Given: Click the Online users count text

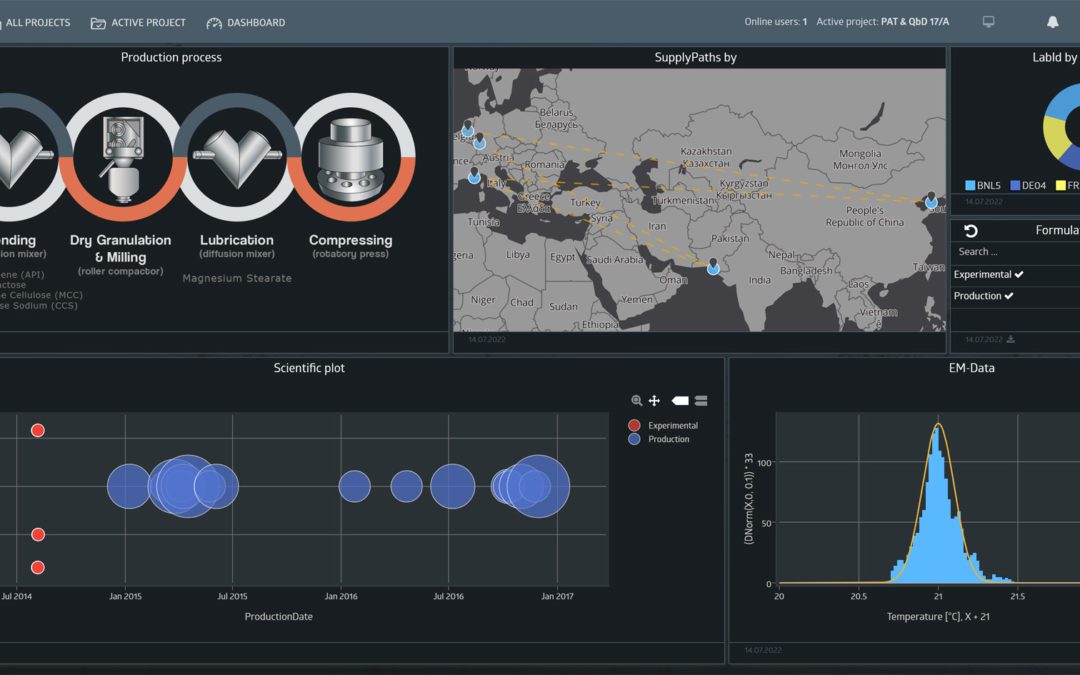Looking at the screenshot, I should pos(776,22).
